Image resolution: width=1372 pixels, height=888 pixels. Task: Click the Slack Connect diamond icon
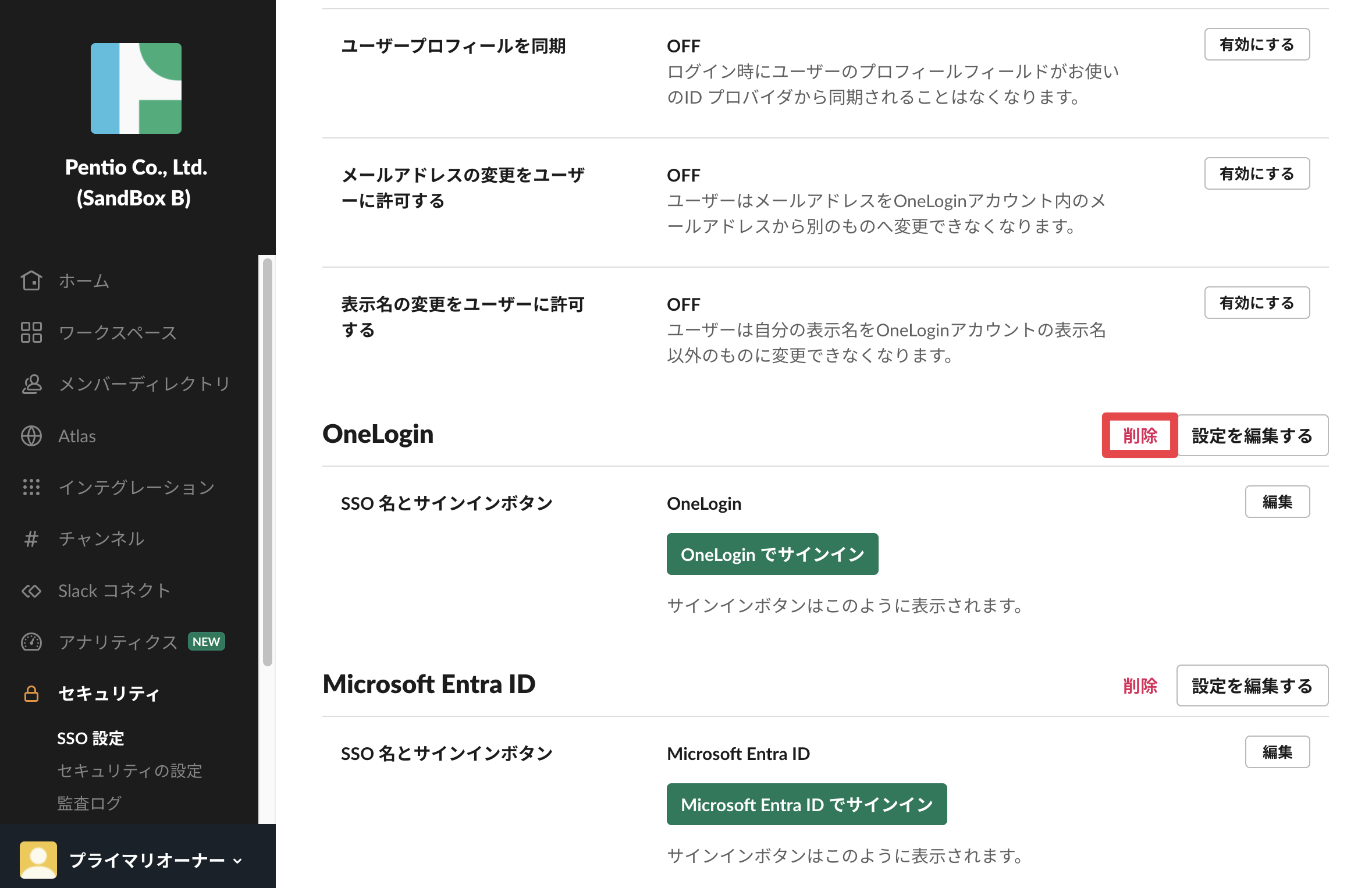(x=31, y=591)
